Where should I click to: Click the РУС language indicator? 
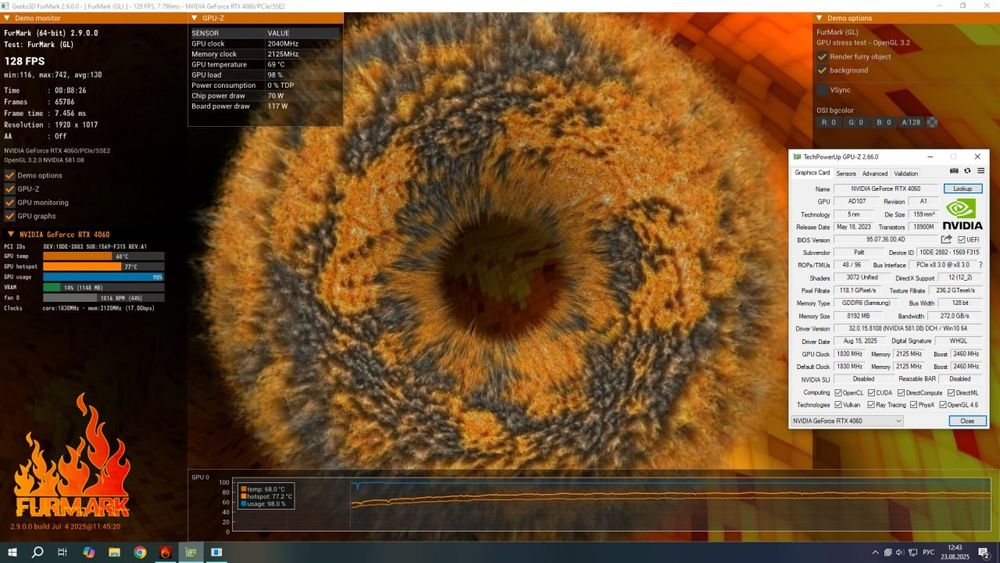click(x=929, y=552)
